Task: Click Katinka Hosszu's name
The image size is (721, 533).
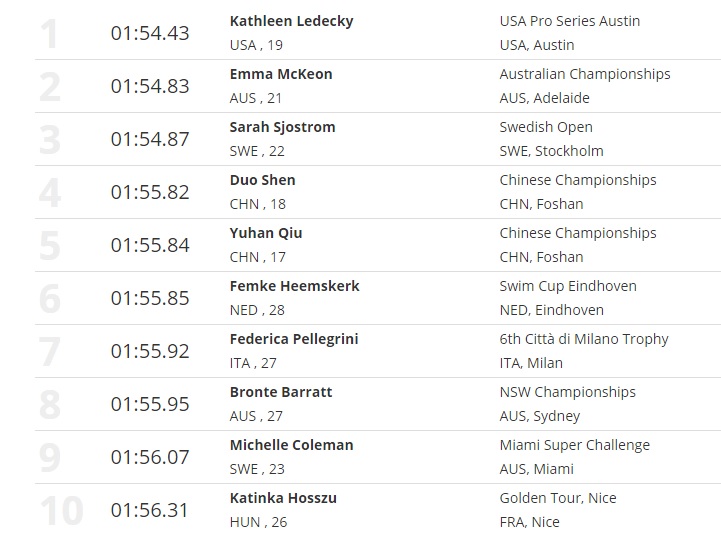Action: pos(281,498)
